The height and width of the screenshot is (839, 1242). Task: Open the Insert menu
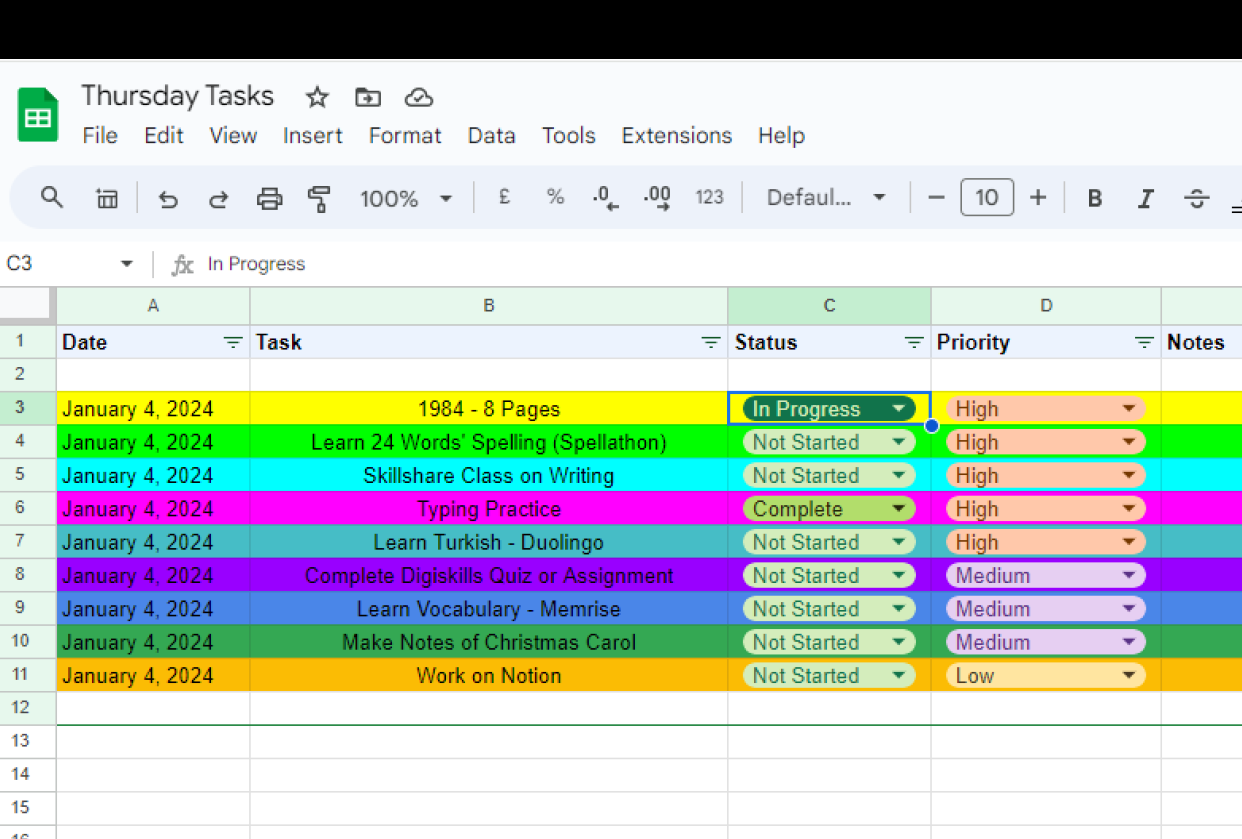pos(313,135)
